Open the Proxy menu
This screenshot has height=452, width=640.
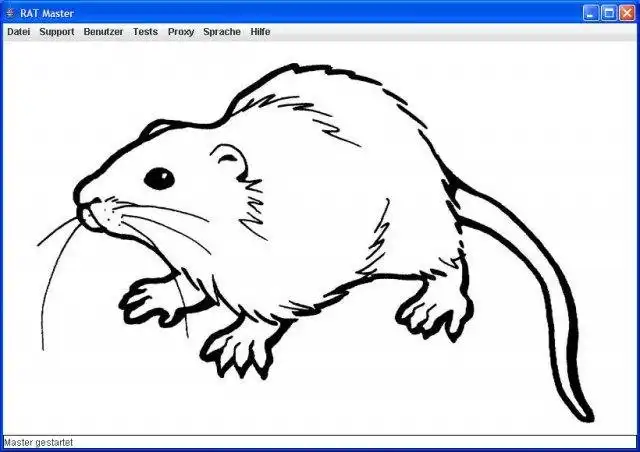click(181, 32)
